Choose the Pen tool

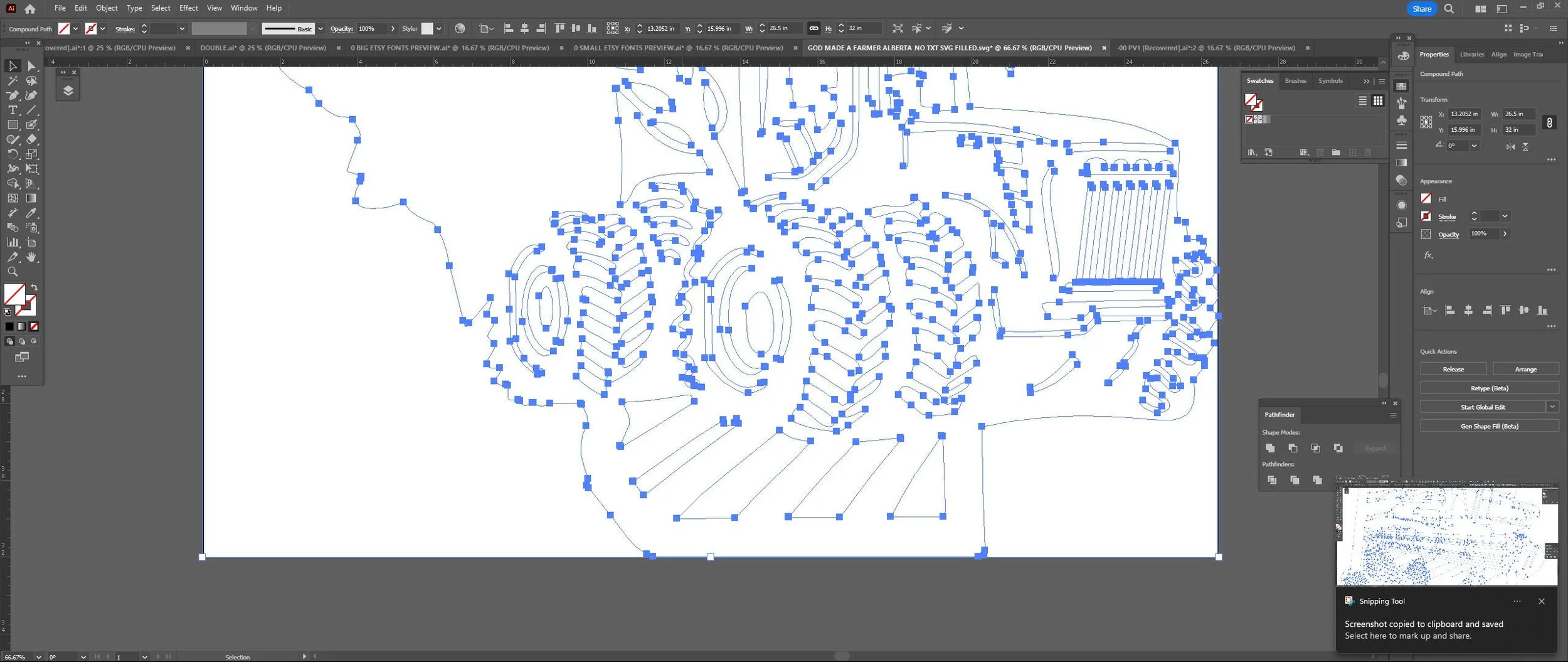tap(13, 95)
